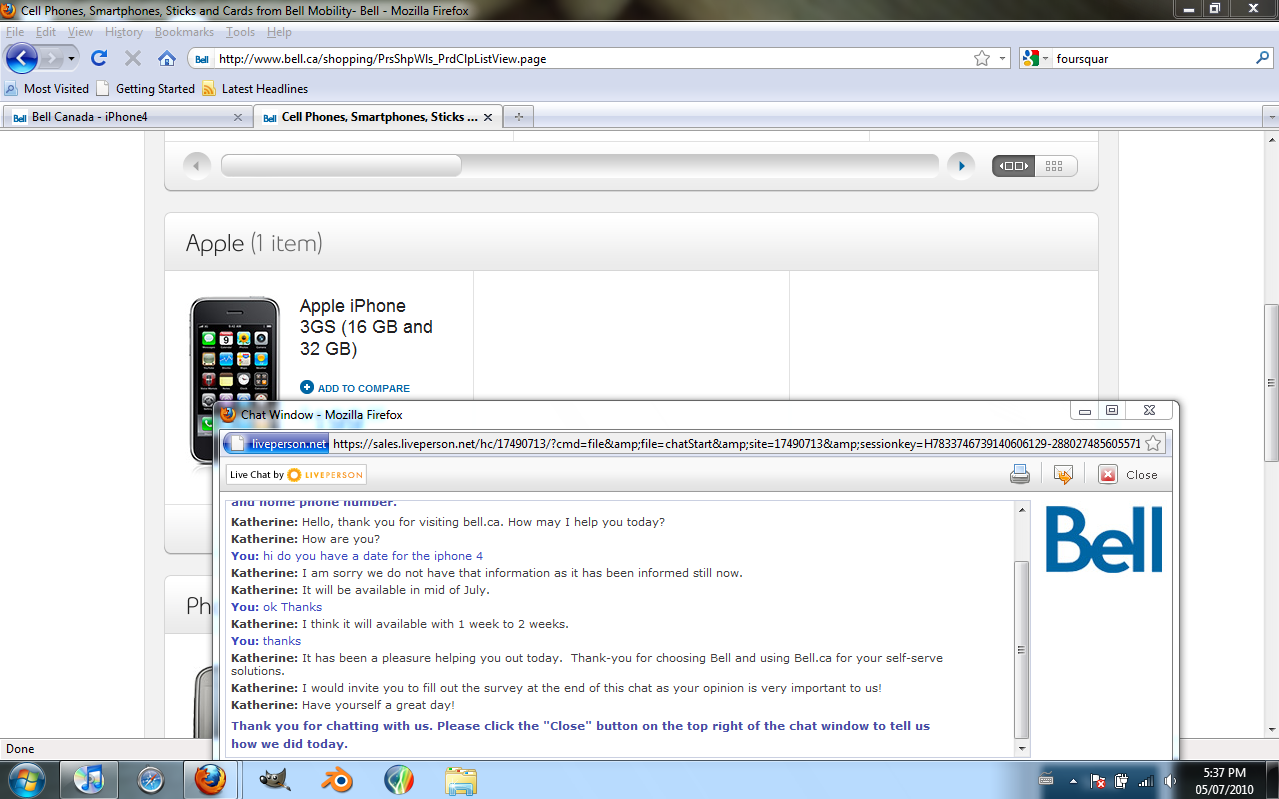Switch to grid view toggle

coord(1056,166)
